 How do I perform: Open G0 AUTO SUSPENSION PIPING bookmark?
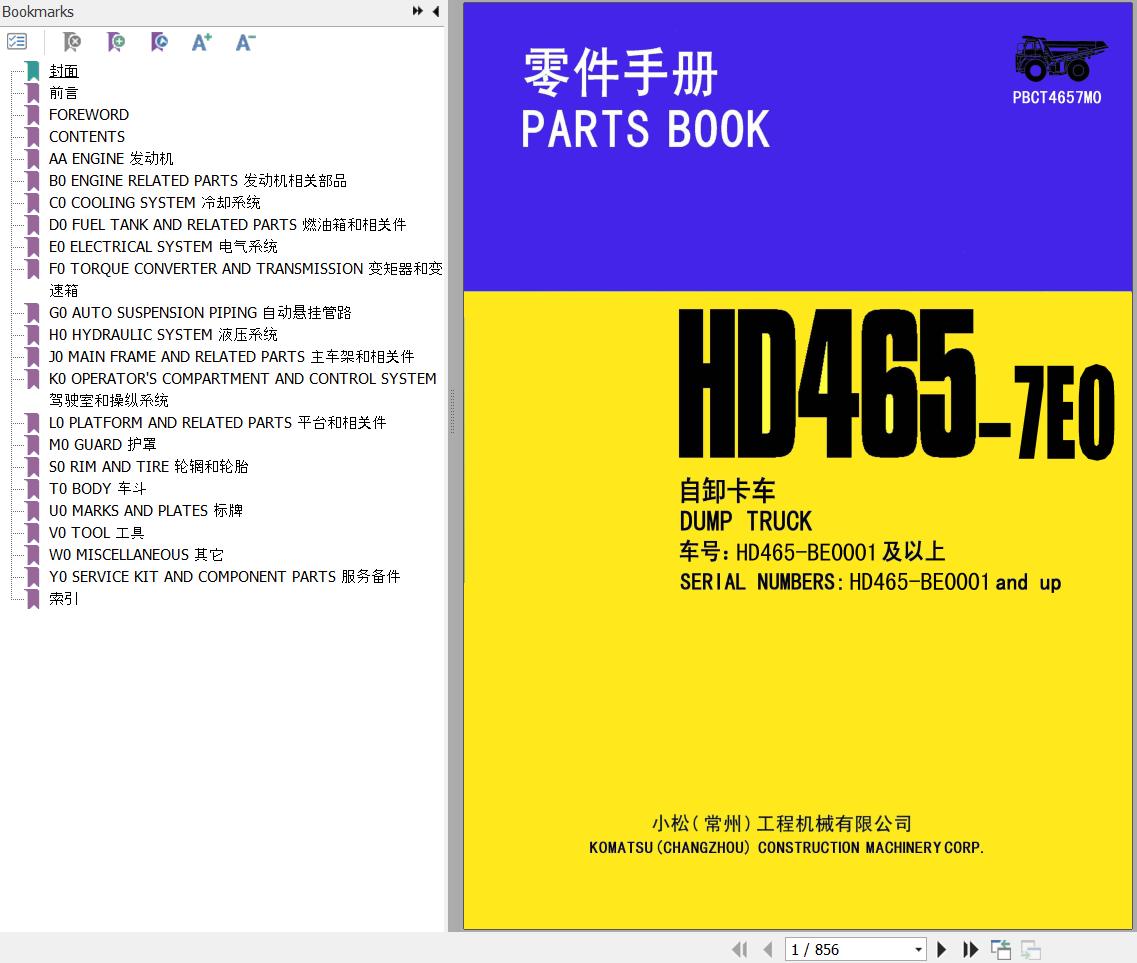point(199,313)
